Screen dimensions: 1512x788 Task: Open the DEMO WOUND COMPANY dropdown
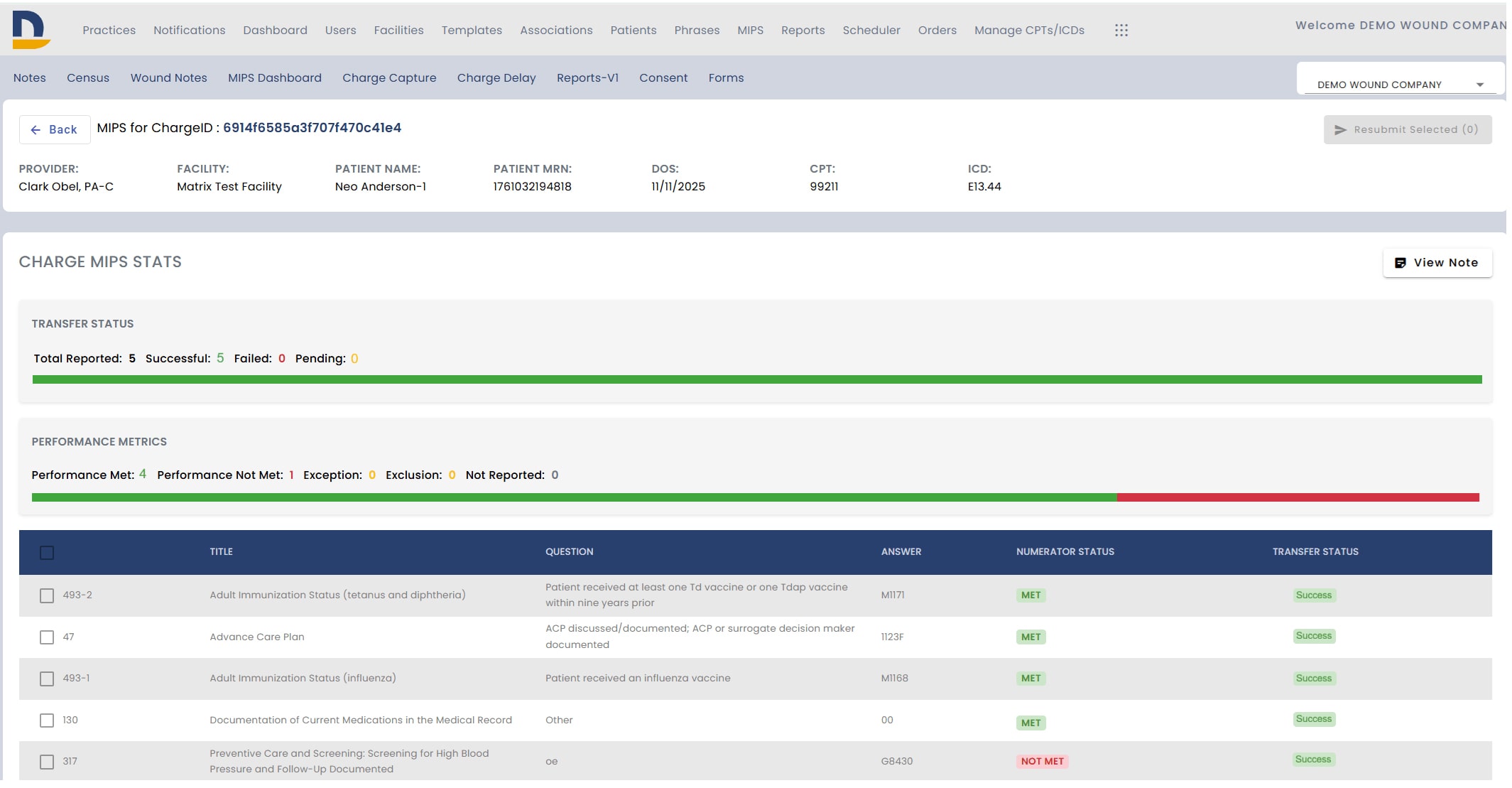point(1400,85)
